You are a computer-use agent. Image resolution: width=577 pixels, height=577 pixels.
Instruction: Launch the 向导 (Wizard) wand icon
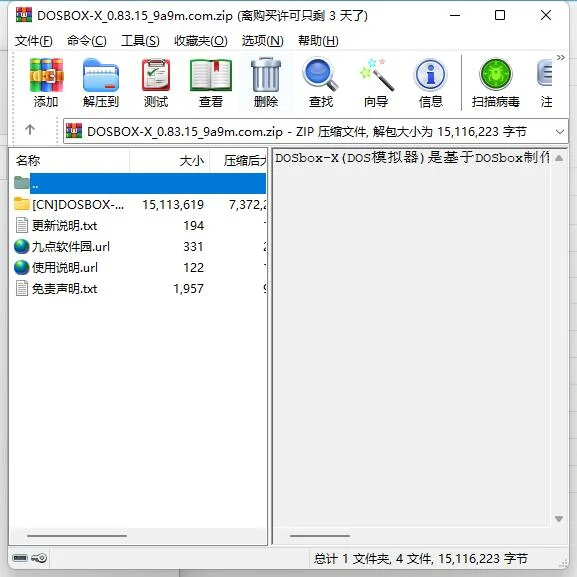[x=376, y=82]
